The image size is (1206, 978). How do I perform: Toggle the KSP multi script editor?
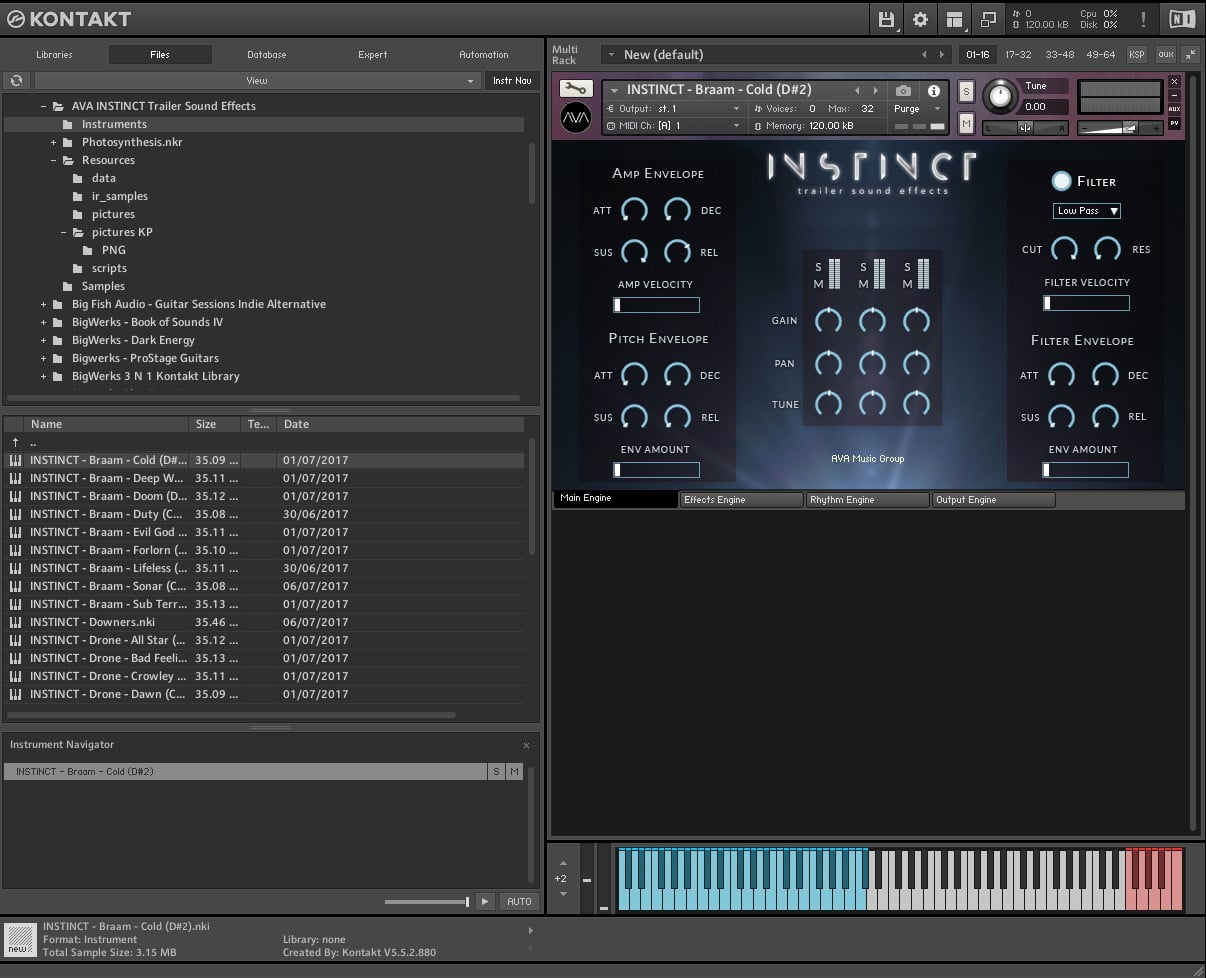(x=1137, y=55)
